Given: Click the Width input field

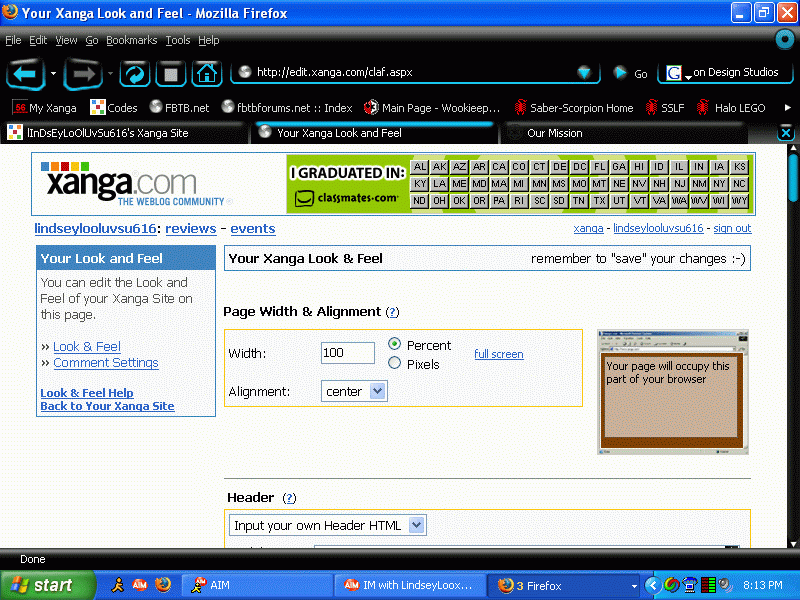Looking at the screenshot, I should [x=347, y=353].
